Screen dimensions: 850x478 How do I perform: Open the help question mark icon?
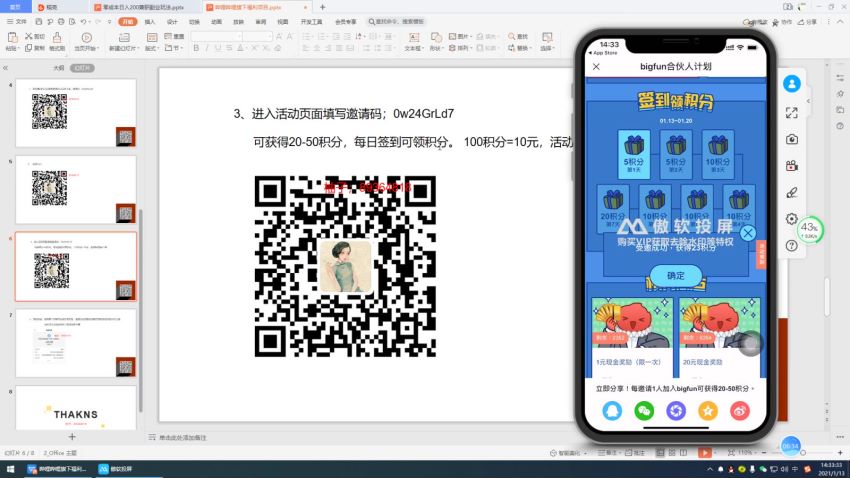[x=791, y=246]
